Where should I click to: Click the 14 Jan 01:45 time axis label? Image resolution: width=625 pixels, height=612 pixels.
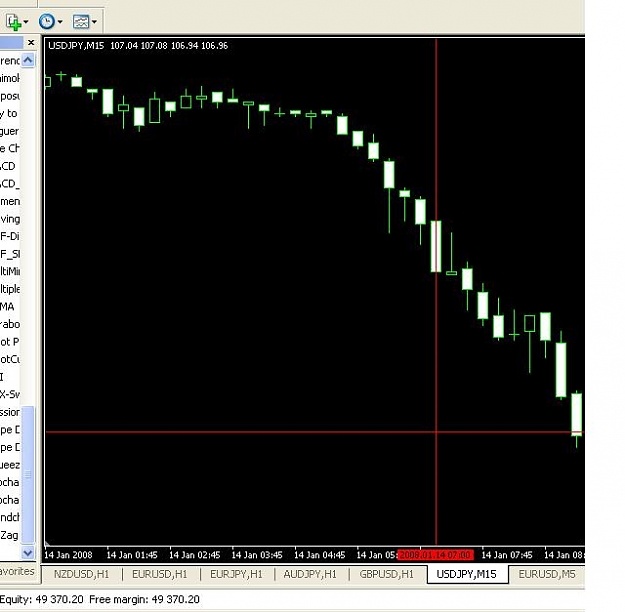tap(132, 555)
